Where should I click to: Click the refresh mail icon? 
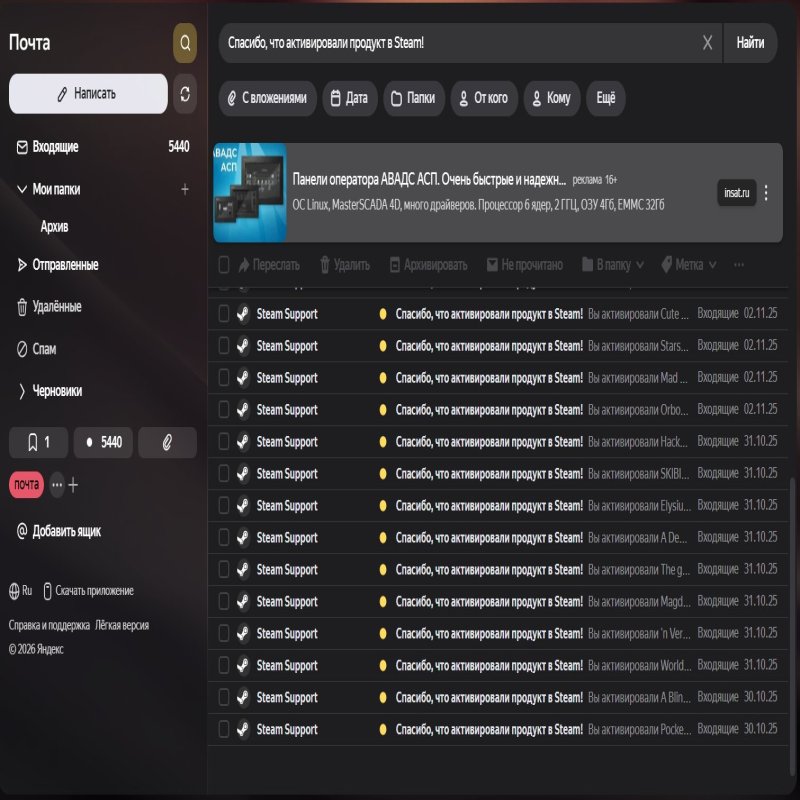184,93
